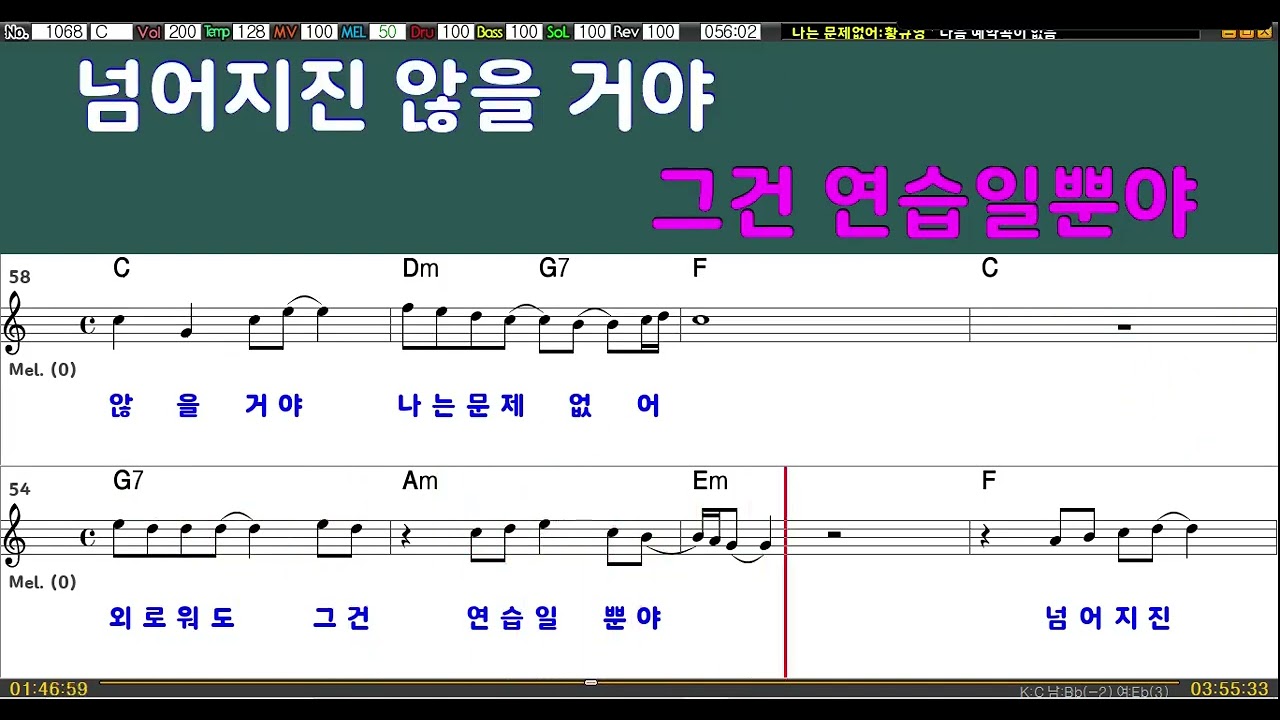The image size is (1280, 720).
Task: Click the Am chord symbol
Action: point(420,481)
